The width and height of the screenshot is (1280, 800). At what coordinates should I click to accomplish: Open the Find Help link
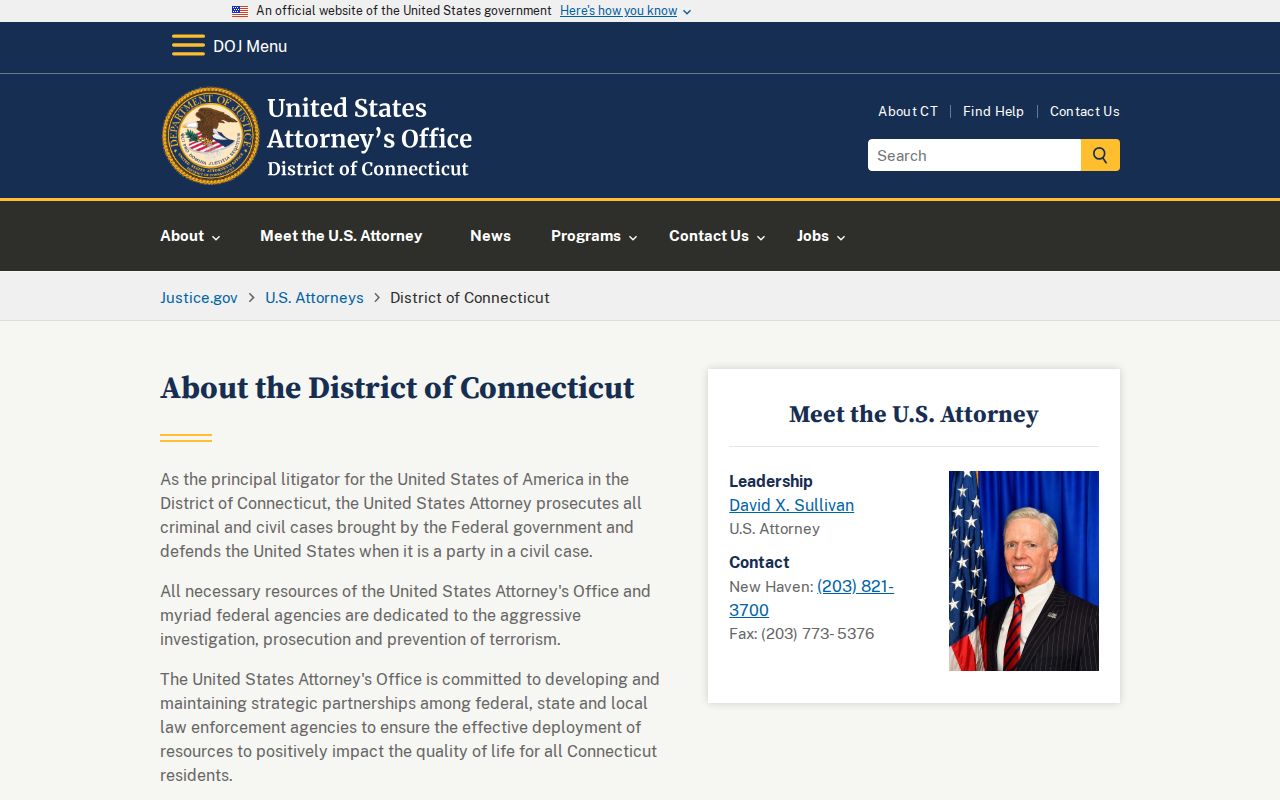(x=993, y=111)
